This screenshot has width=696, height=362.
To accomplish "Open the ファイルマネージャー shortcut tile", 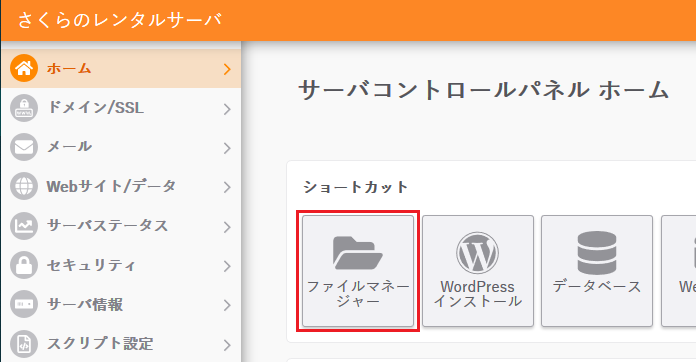I will pos(358,271).
